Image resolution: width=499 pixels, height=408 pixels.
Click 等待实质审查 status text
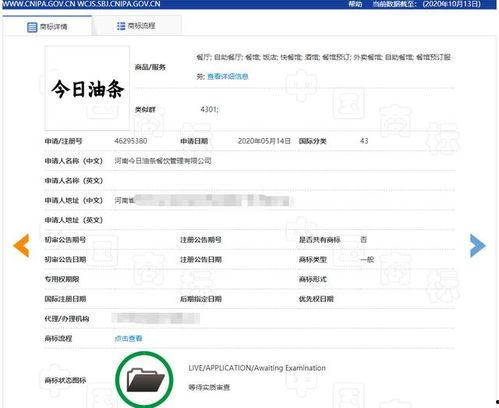click(209, 387)
